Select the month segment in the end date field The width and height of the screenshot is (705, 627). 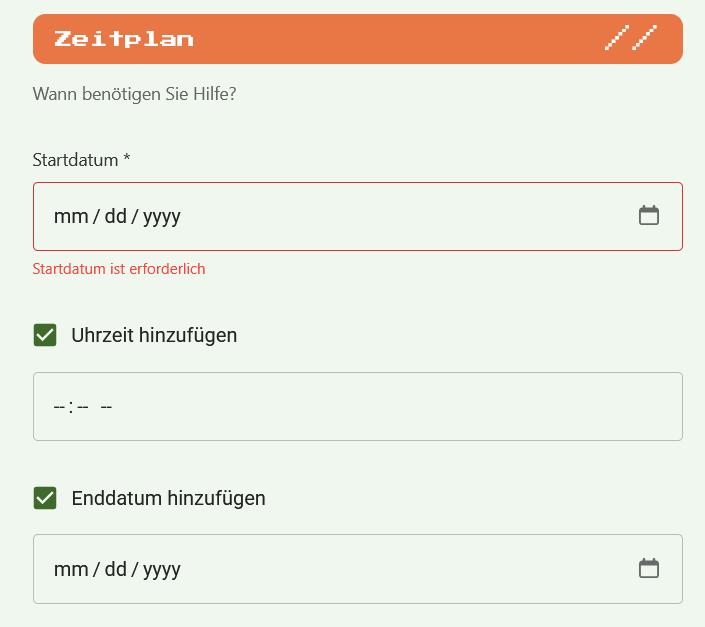(70, 569)
